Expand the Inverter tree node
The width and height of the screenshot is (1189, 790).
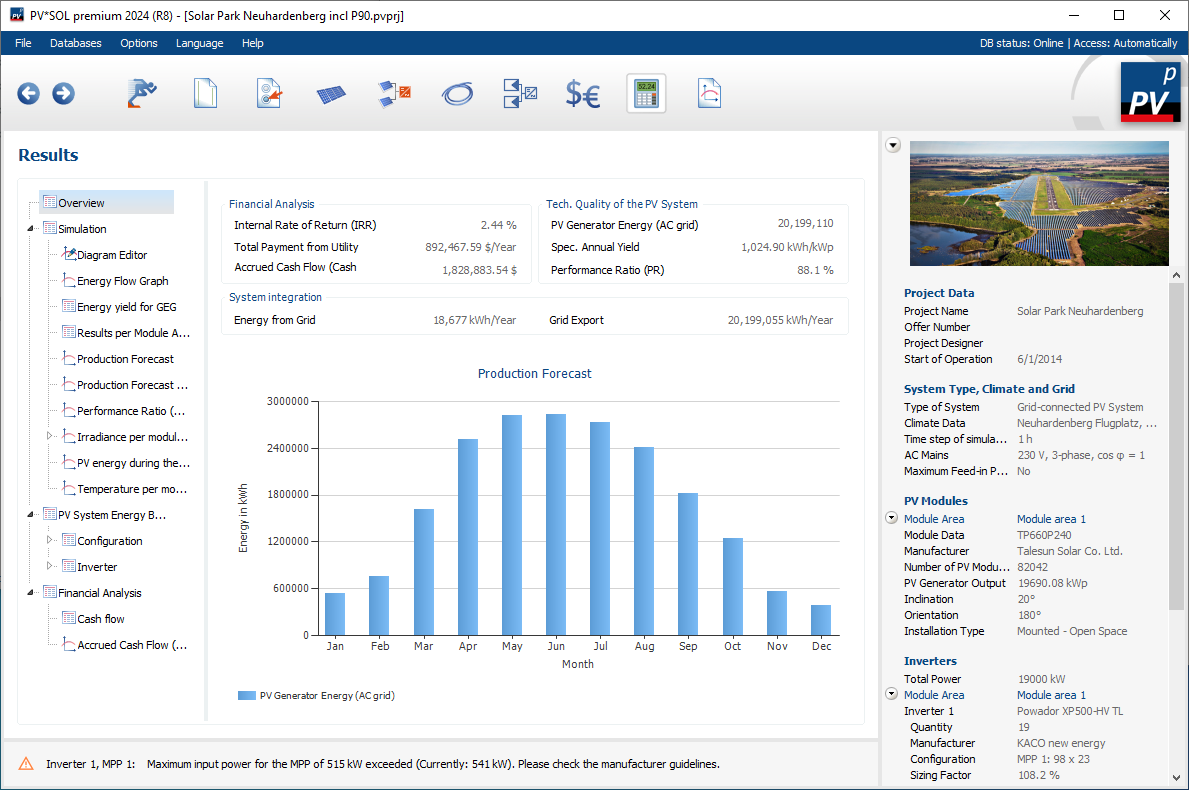click(49, 566)
